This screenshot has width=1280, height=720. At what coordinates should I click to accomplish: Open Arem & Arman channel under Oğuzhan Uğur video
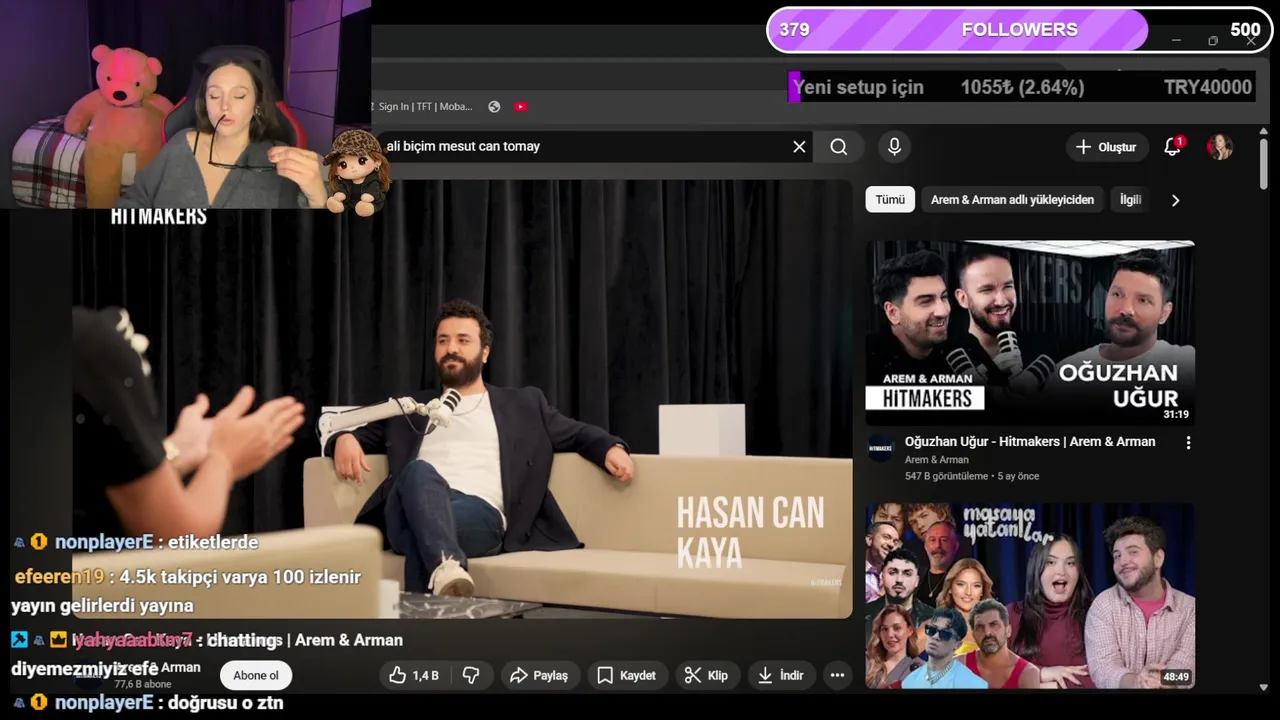point(936,460)
